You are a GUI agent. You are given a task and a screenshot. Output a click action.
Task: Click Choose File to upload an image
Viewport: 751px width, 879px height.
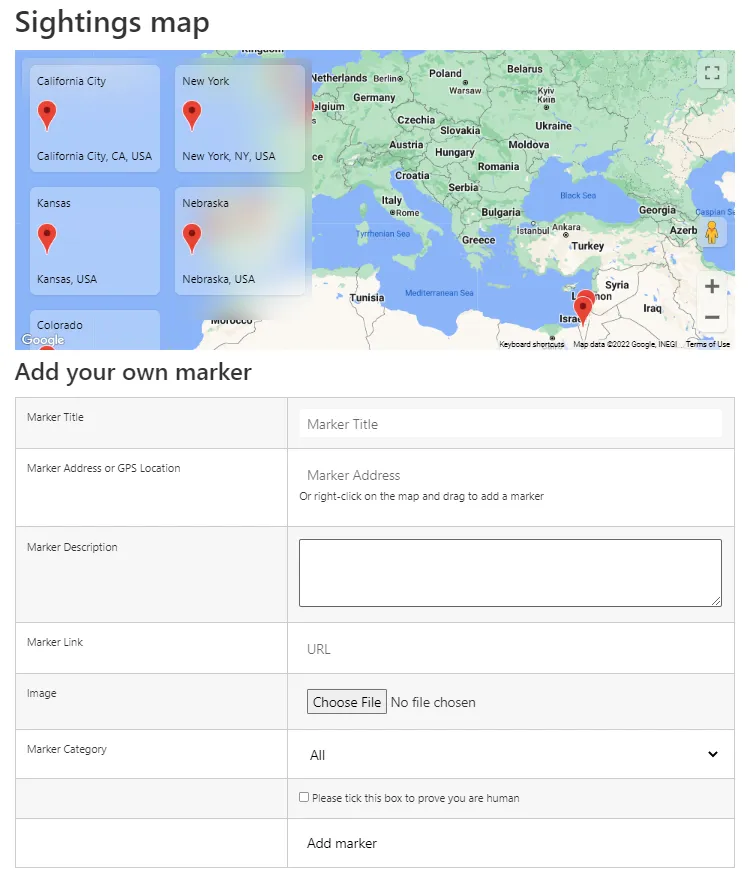tap(346, 701)
